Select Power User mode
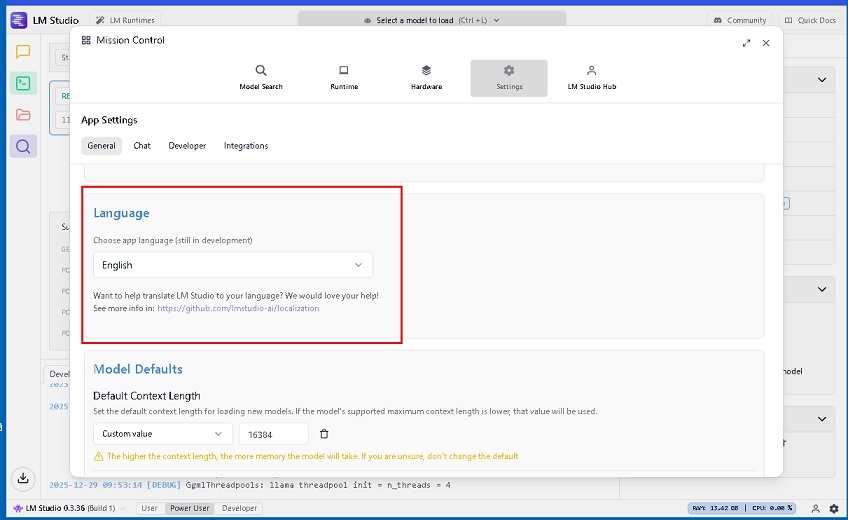The height and width of the screenshot is (520, 848). click(x=190, y=508)
